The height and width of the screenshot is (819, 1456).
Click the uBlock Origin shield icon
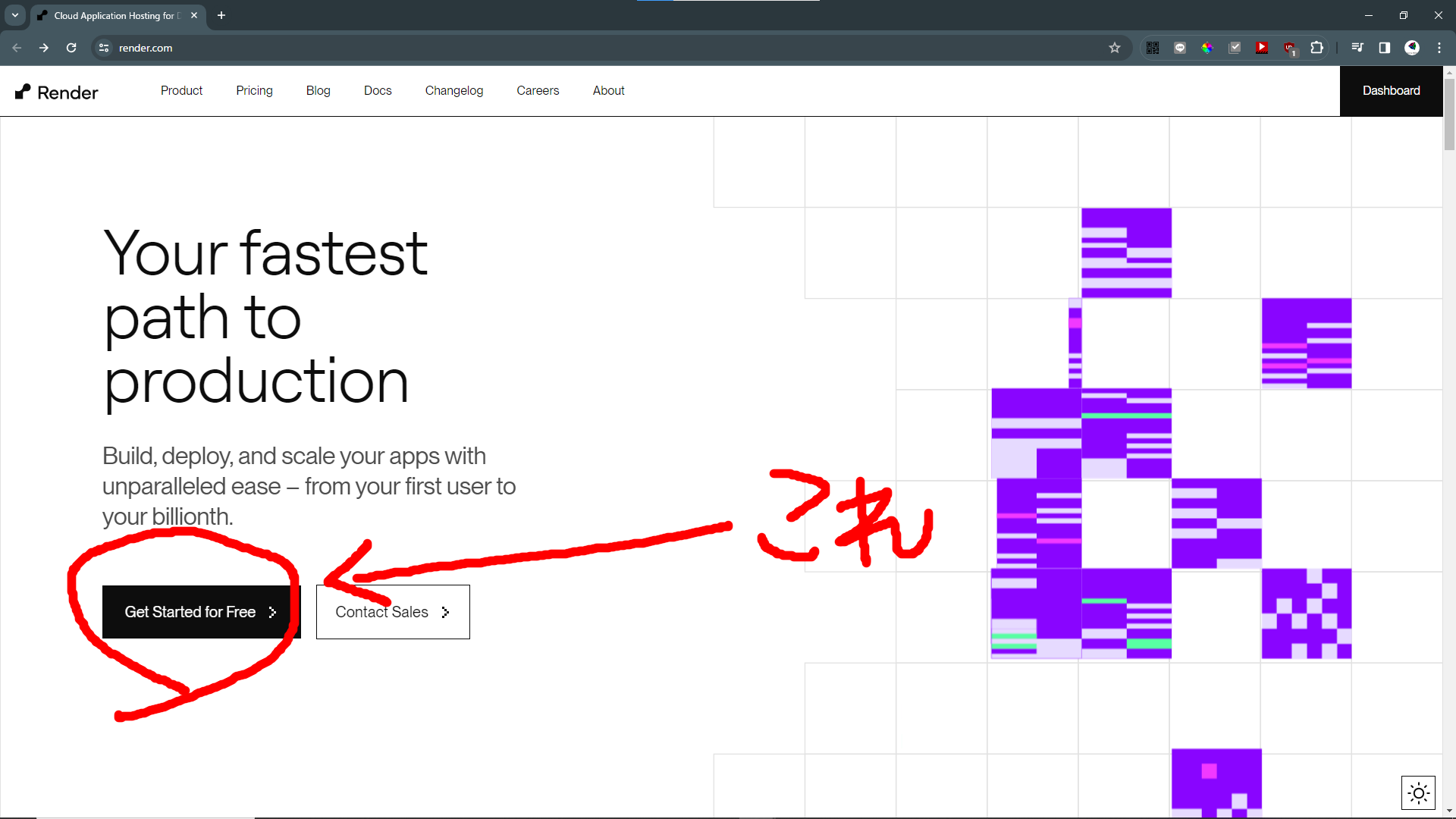1290,49
